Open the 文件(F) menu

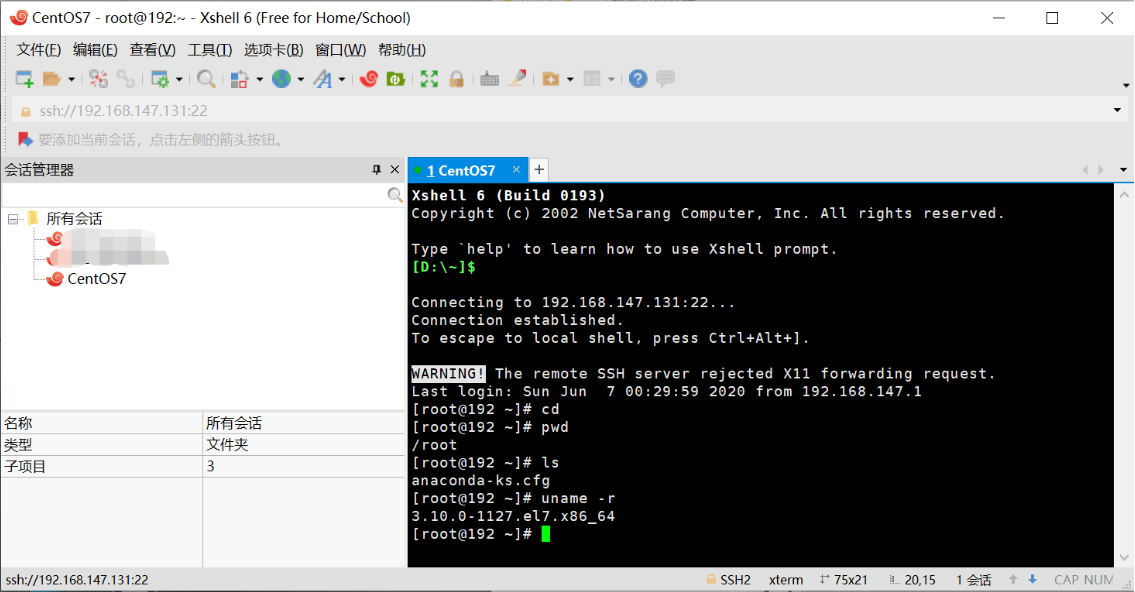pos(39,50)
